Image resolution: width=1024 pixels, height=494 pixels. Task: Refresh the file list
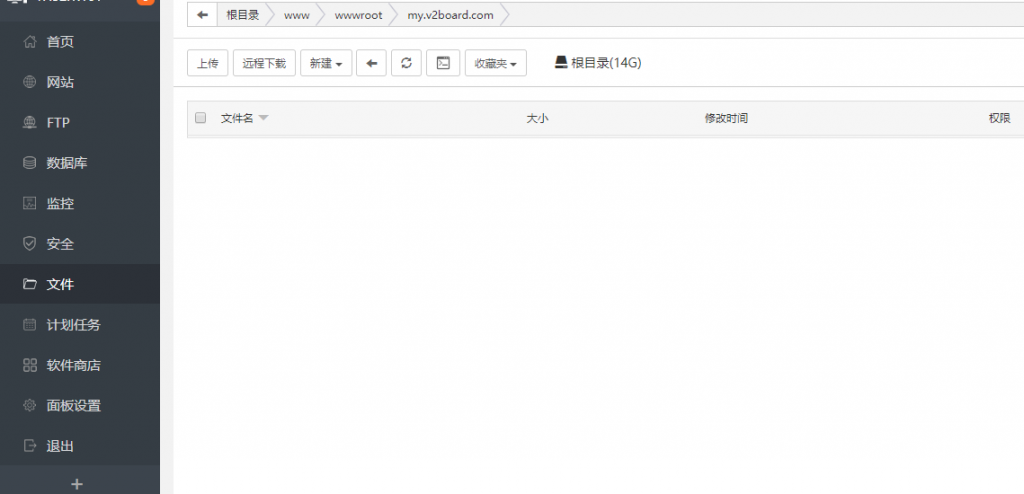[405, 63]
